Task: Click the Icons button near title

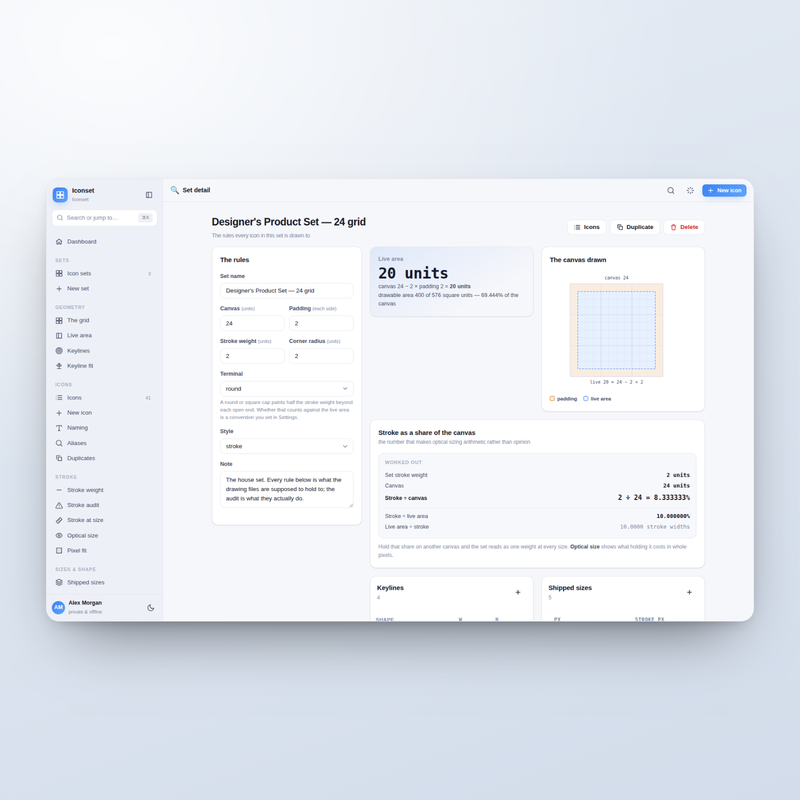Action: coord(587,227)
